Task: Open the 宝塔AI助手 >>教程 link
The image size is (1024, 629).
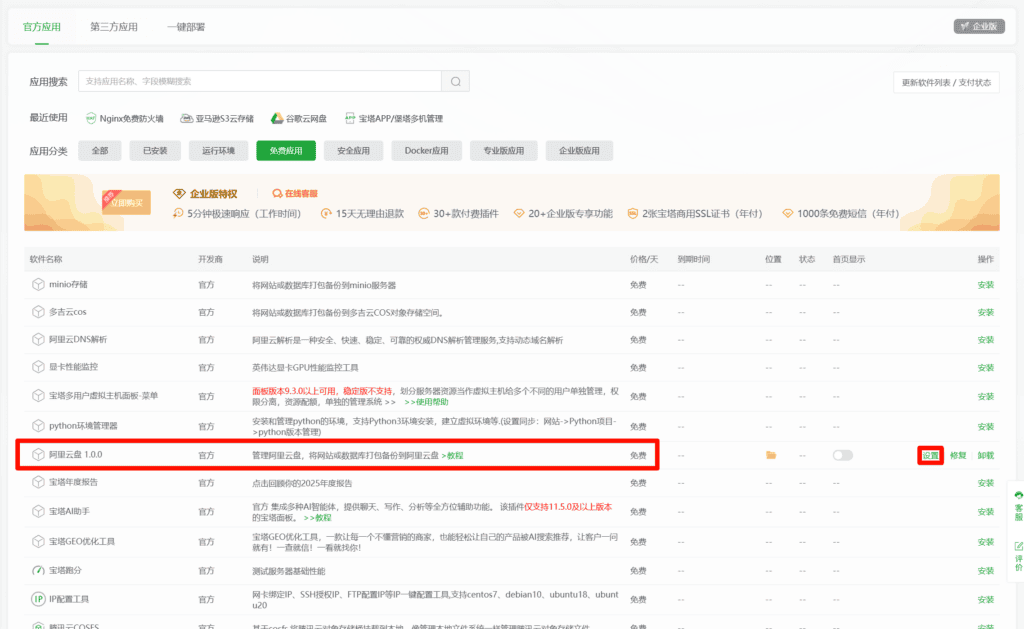Action: (317, 517)
